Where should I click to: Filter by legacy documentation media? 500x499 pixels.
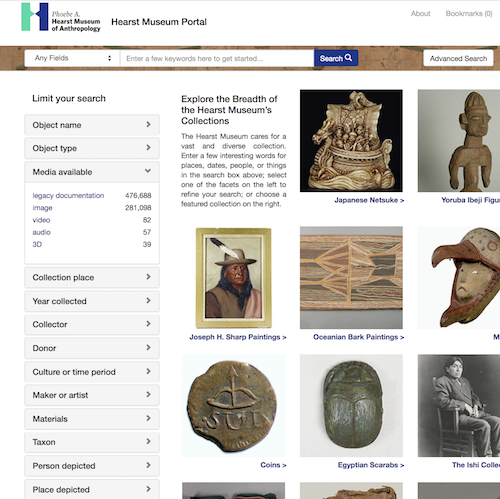68,195
